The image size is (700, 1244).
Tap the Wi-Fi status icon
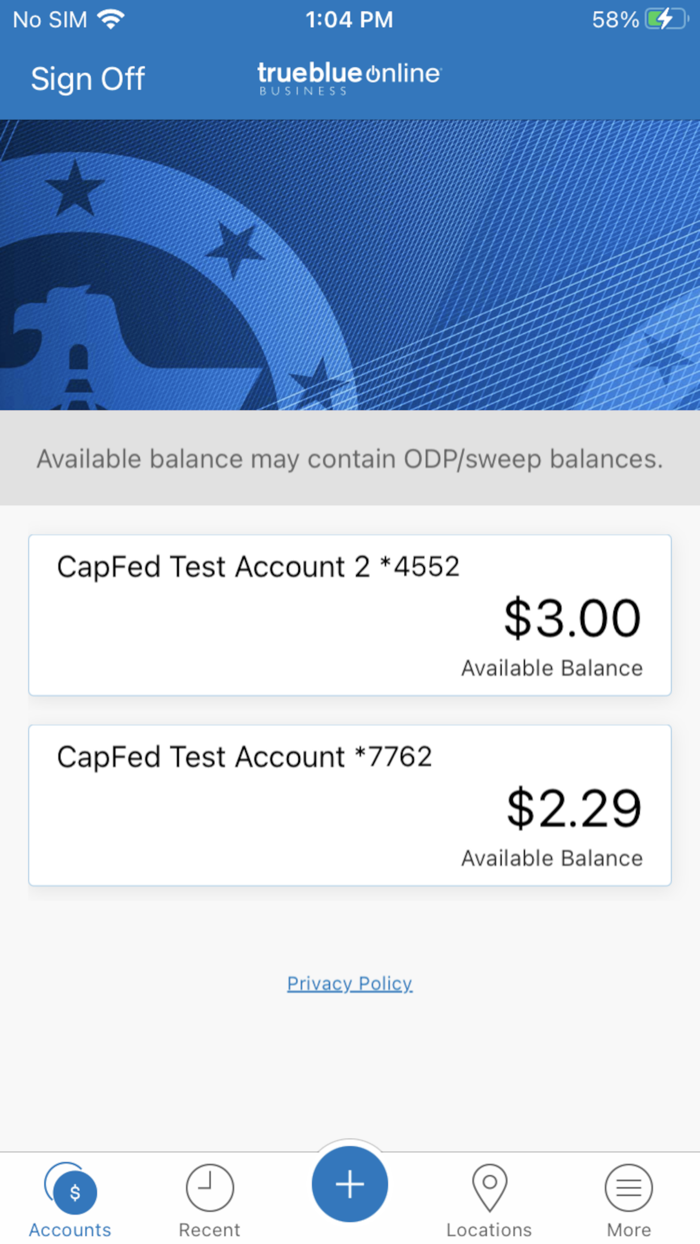coord(110,18)
